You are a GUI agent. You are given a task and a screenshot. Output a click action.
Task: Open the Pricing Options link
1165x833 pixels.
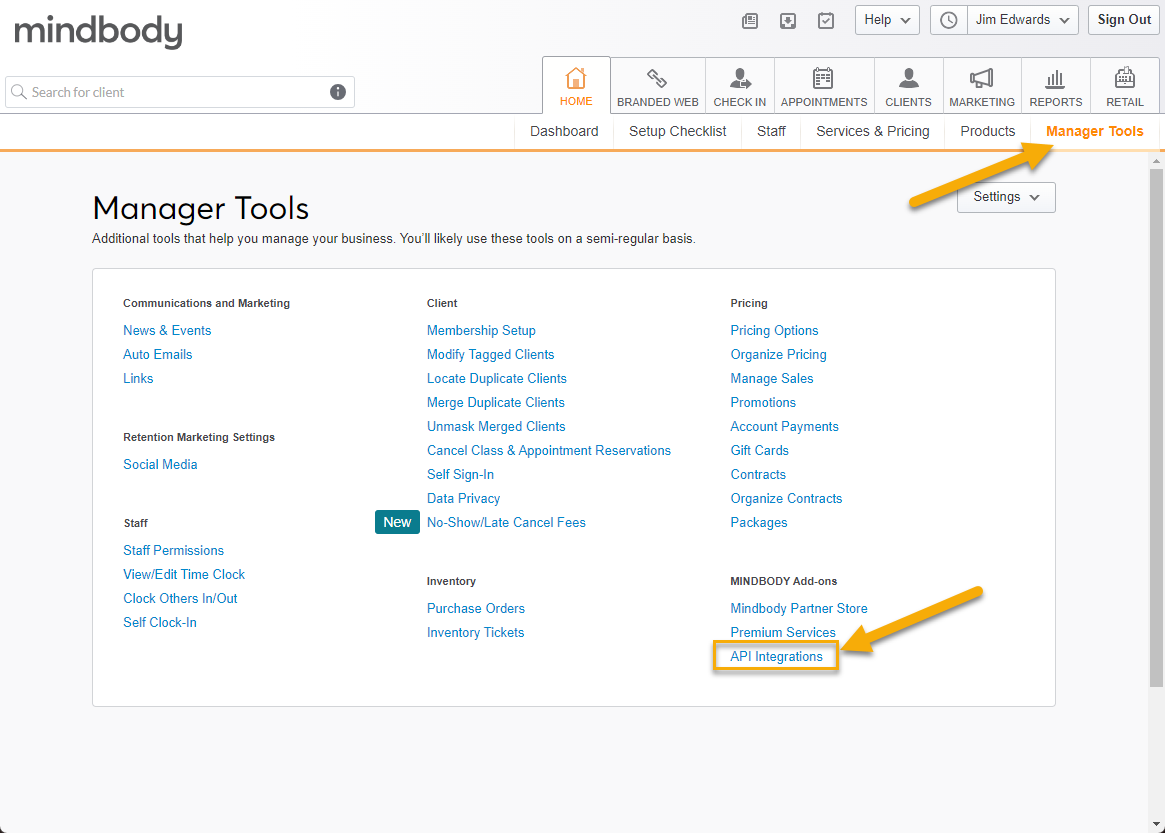click(774, 331)
